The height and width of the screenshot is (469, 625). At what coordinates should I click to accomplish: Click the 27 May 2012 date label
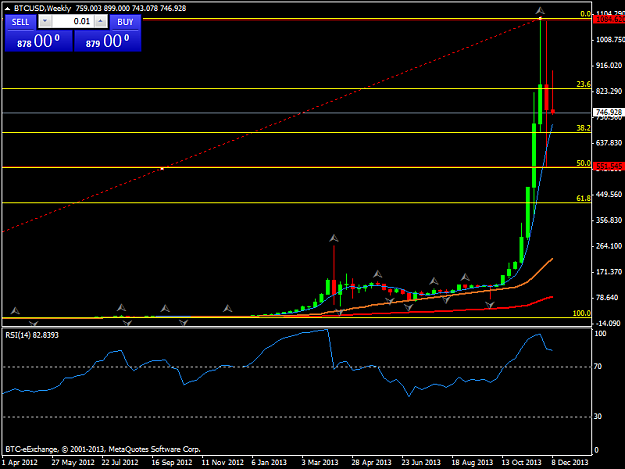pos(73,462)
